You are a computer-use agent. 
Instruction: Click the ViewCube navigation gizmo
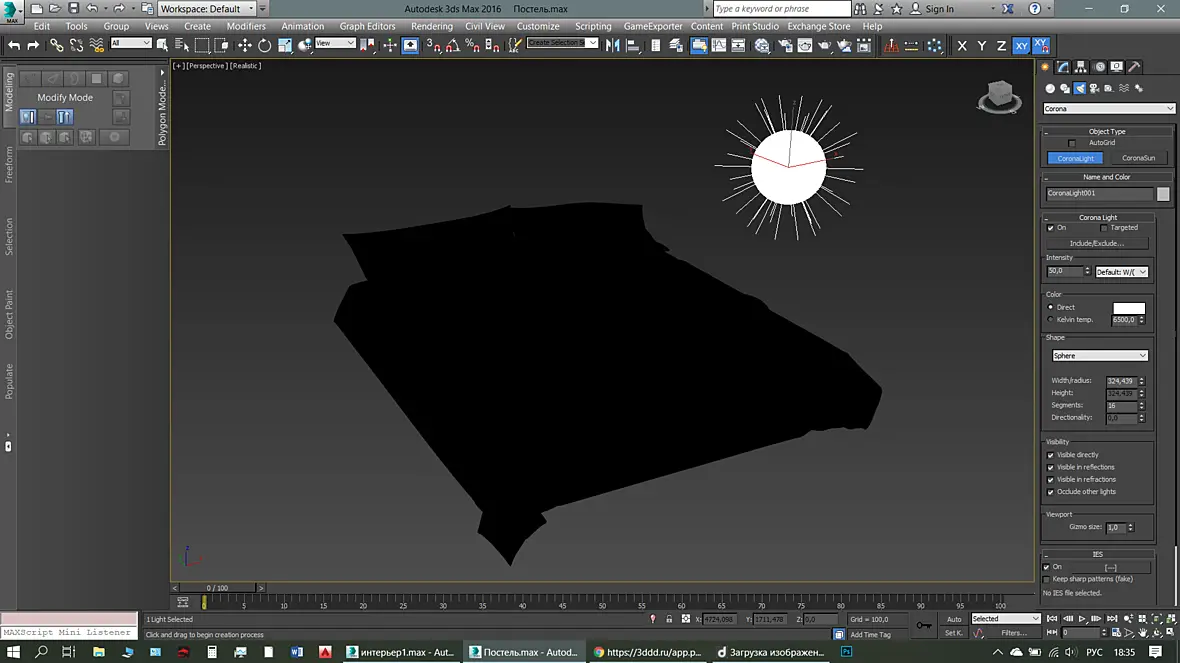pos(999,96)
